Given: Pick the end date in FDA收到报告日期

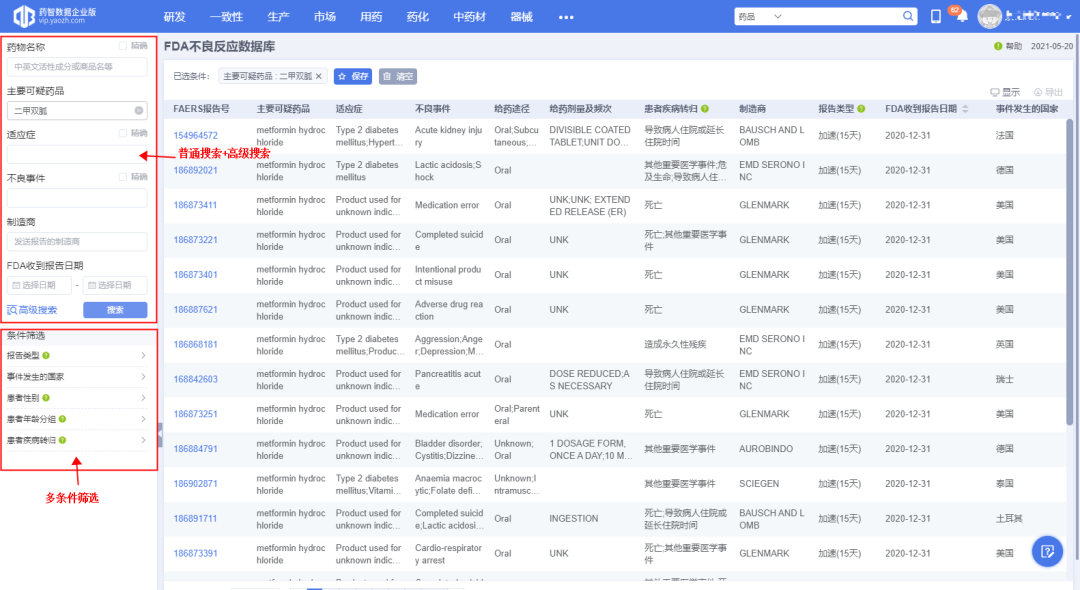Looking at the screenshot, I should pyautogui.click(x=115, y=285).
